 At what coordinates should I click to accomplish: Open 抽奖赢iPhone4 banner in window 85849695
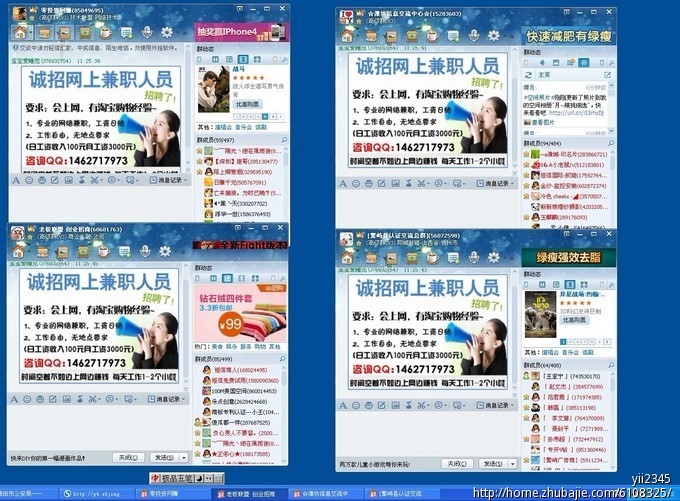click(x=242, y=32)
